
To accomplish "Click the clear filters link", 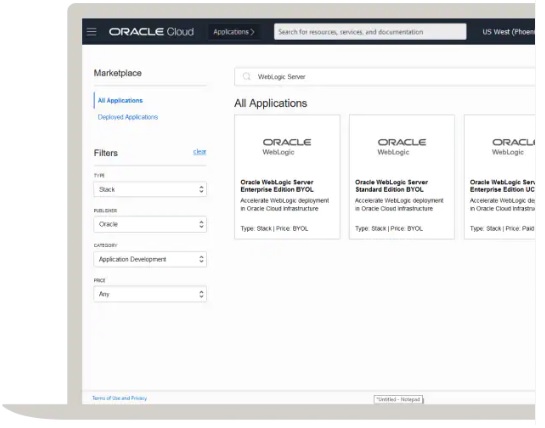I will [x=200, y=152].
